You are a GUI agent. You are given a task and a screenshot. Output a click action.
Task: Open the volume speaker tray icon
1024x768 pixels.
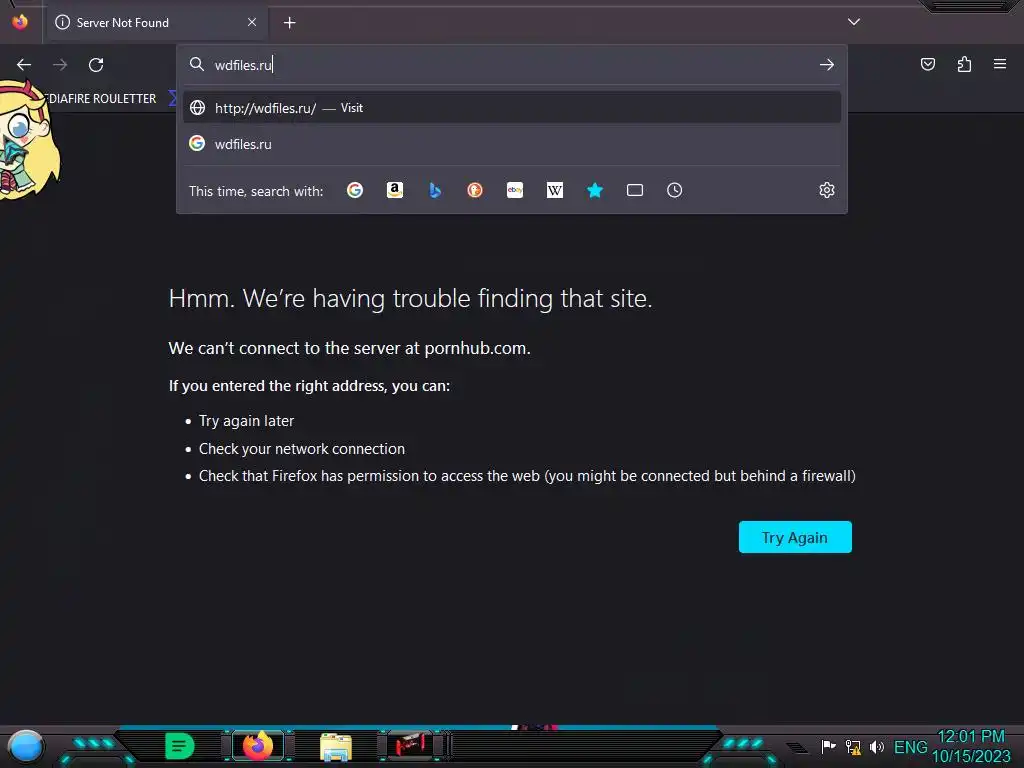pos(877,746)
